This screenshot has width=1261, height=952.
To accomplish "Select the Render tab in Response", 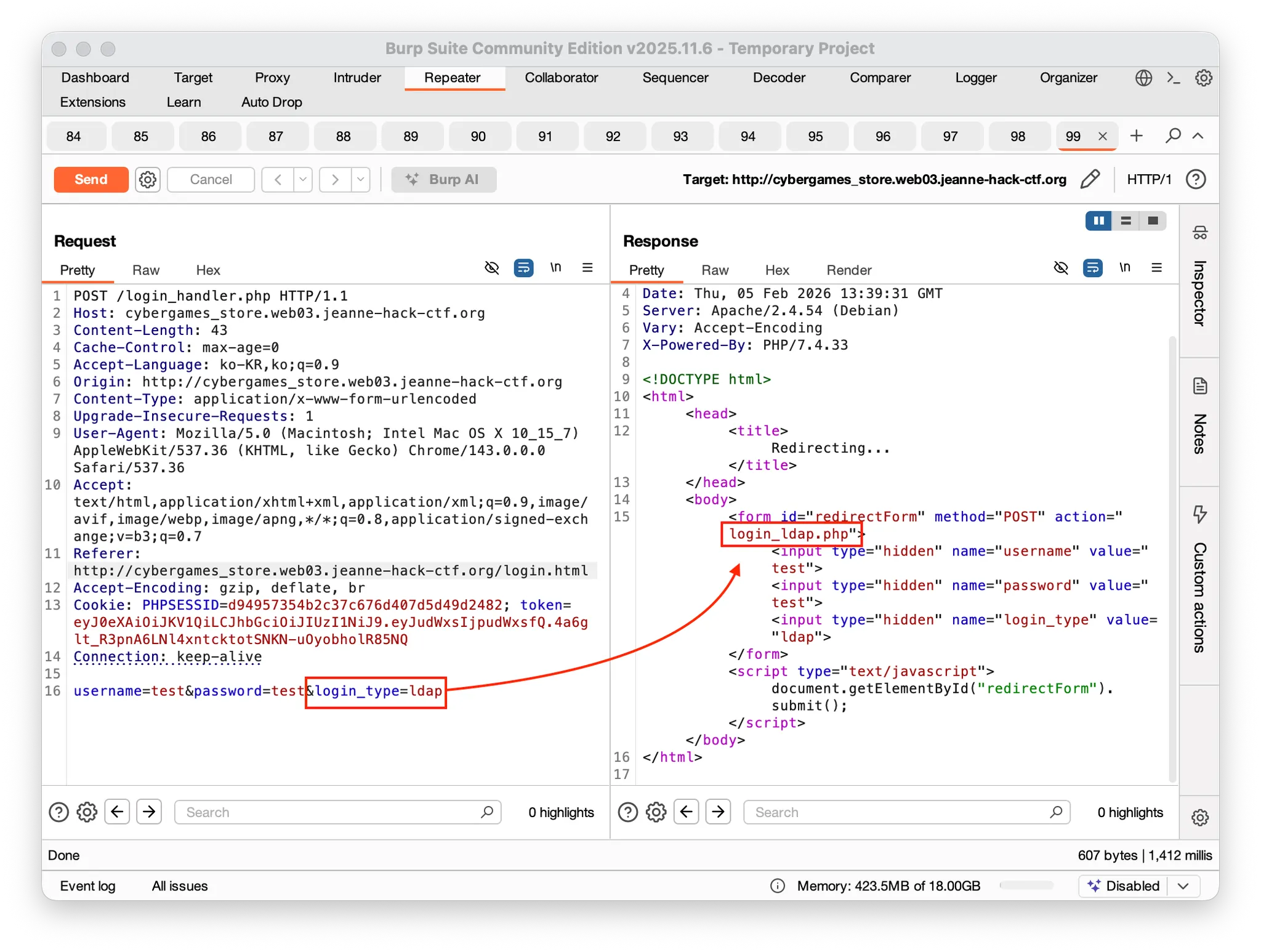I will click(848, 270).
